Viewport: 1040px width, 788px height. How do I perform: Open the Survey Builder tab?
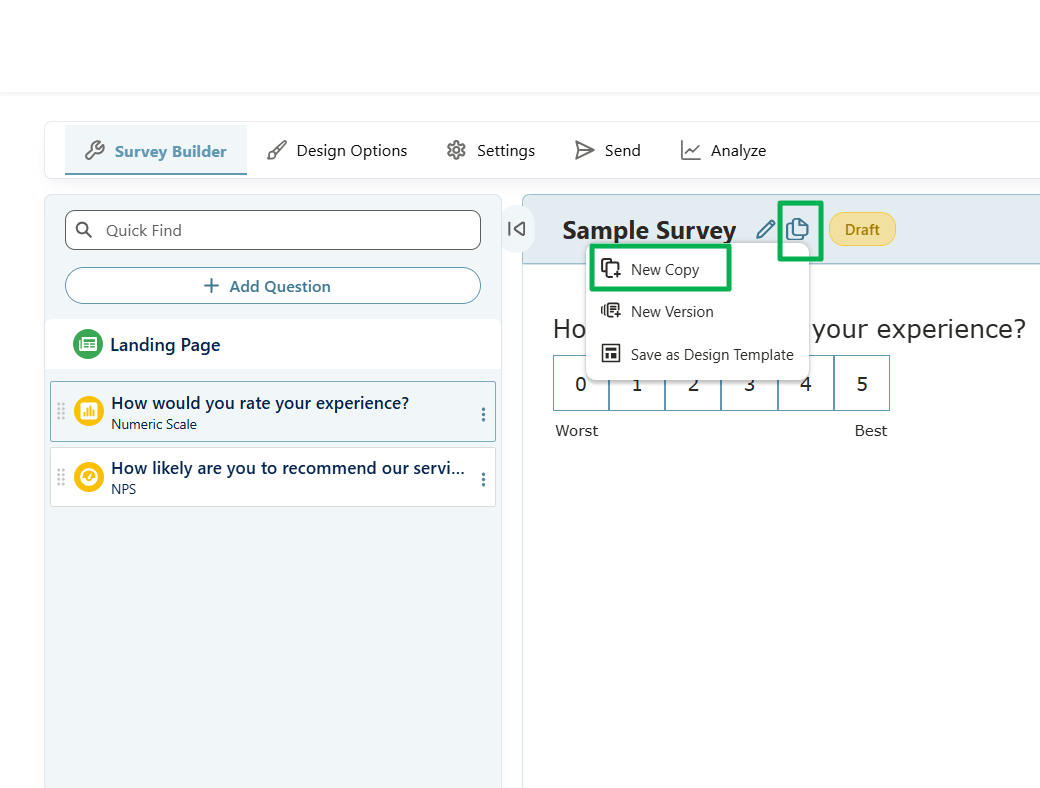click(x=156, y=151)
